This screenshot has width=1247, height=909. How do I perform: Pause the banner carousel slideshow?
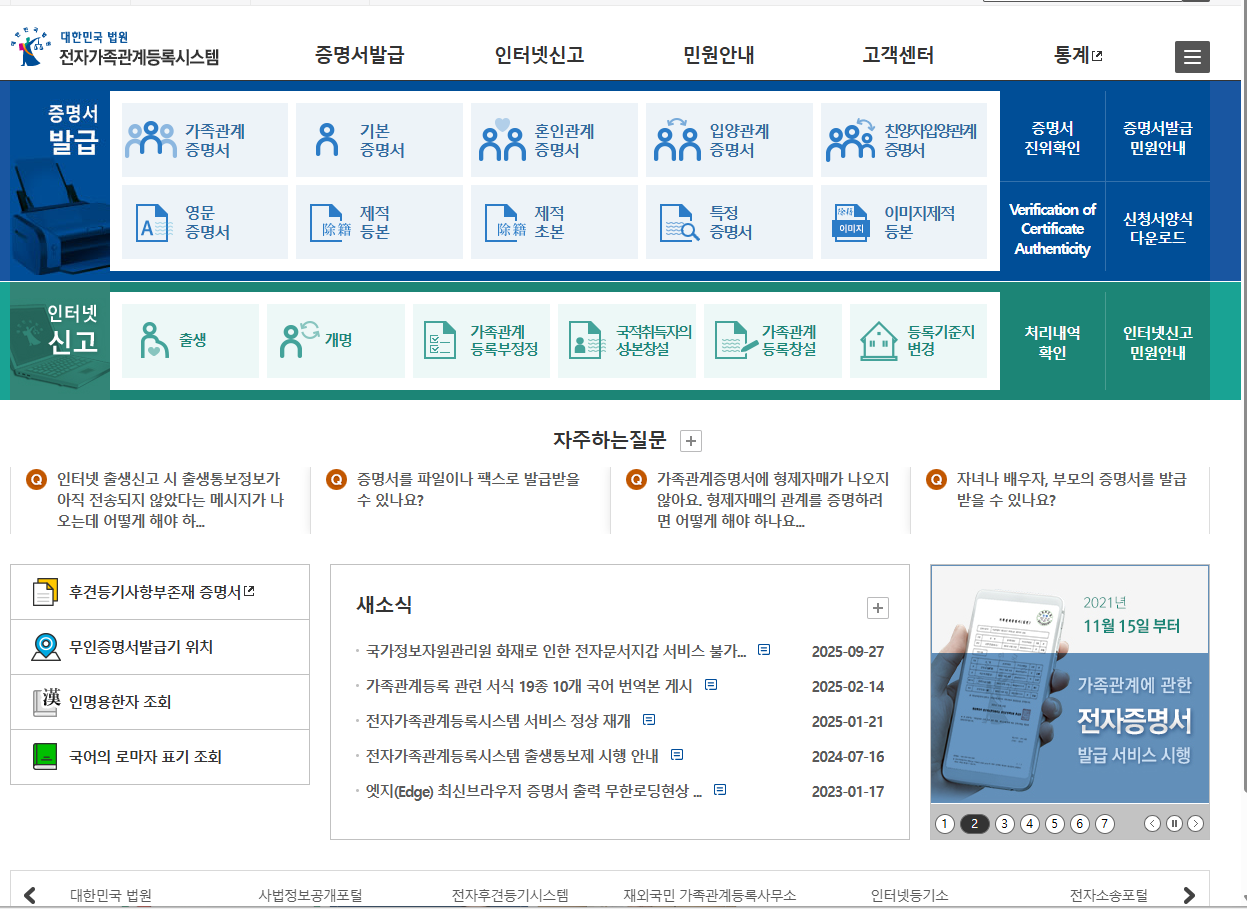(x=1176, y=823)
